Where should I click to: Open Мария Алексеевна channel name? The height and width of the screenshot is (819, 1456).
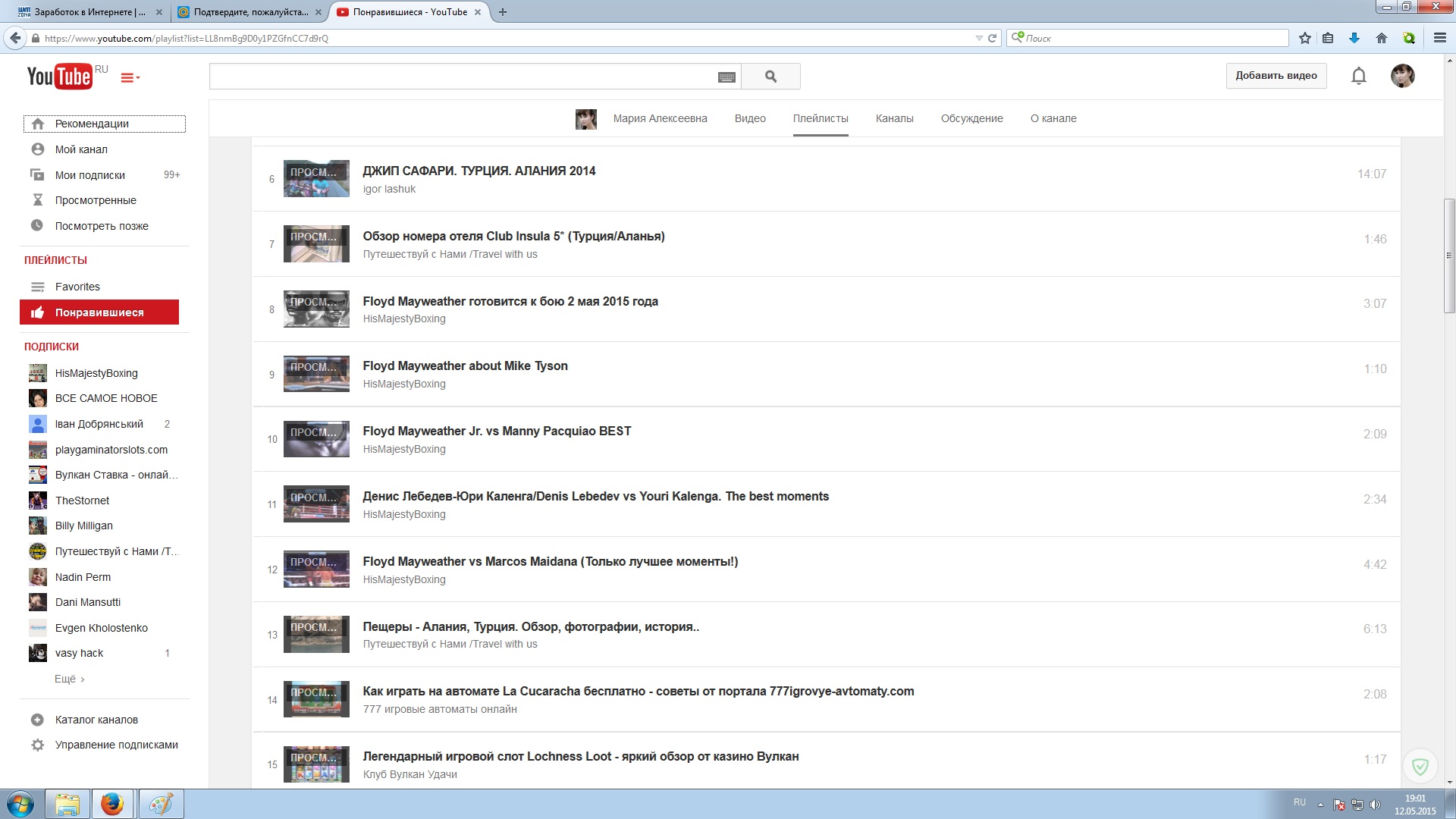tap(660, 118)
